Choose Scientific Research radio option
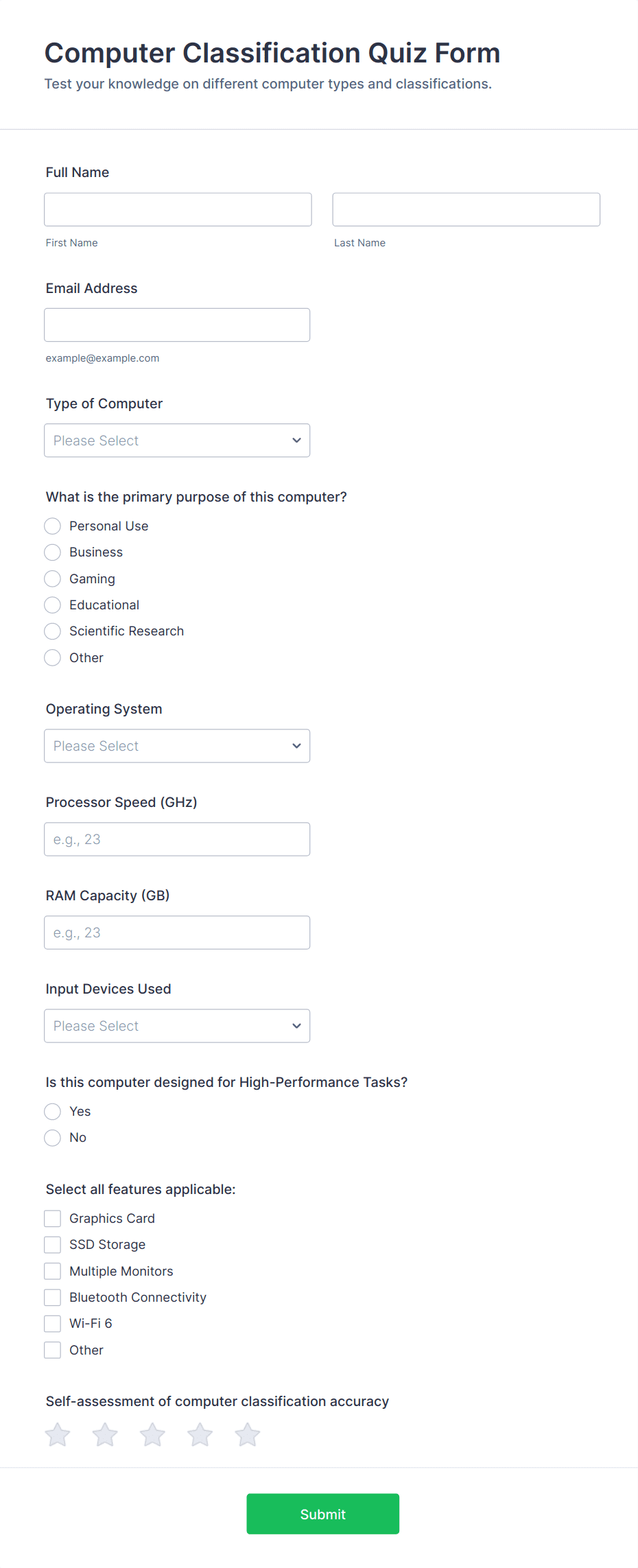 tap(53, 631)
